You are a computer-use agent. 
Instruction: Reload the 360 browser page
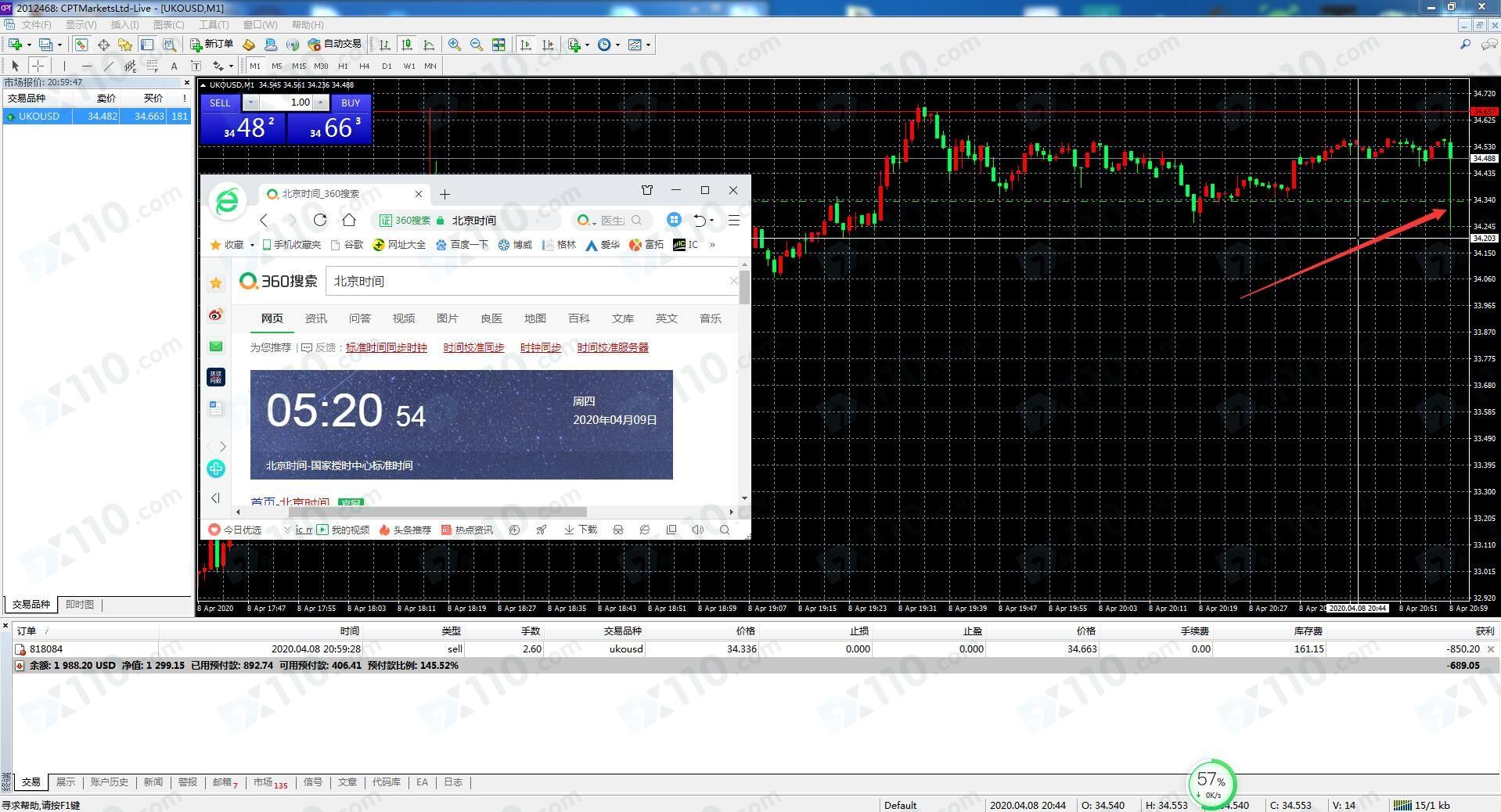point(319,220)
